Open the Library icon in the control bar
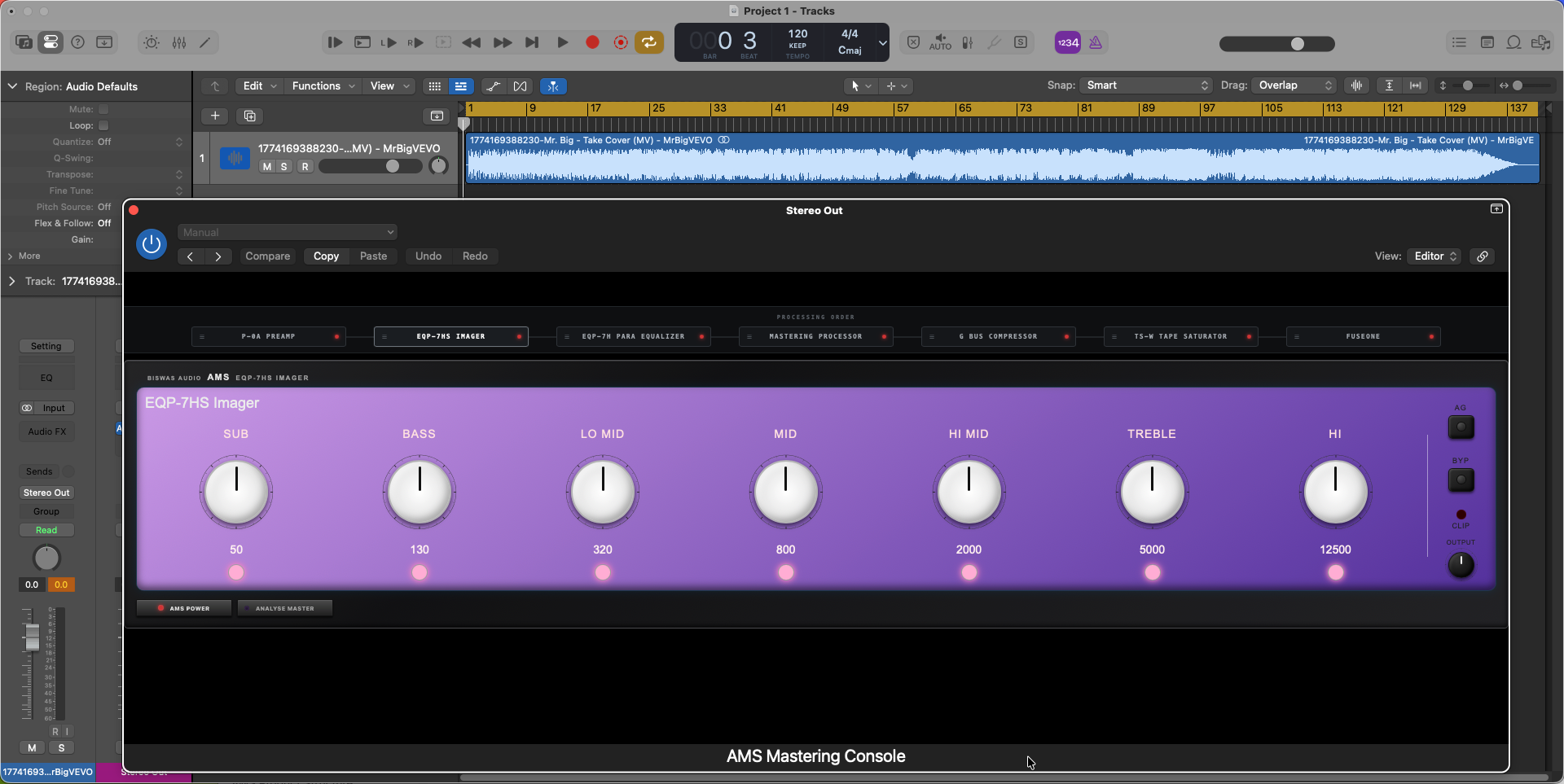 [x=24, y=42]
